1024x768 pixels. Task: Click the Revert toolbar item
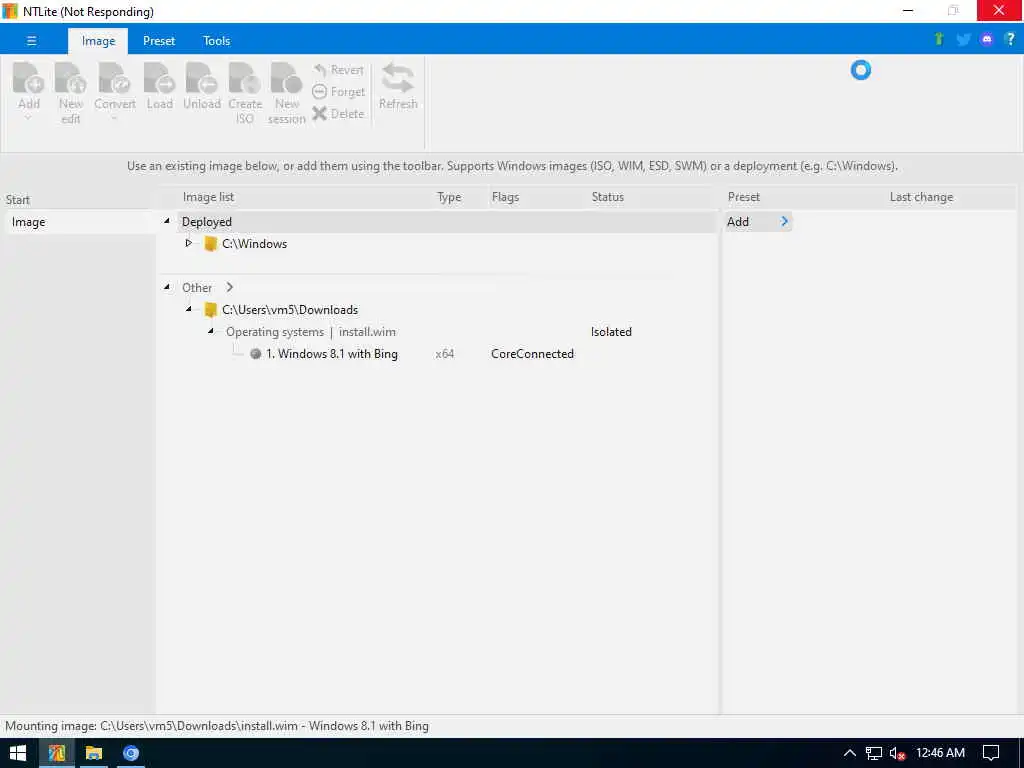tap(338, 70)
